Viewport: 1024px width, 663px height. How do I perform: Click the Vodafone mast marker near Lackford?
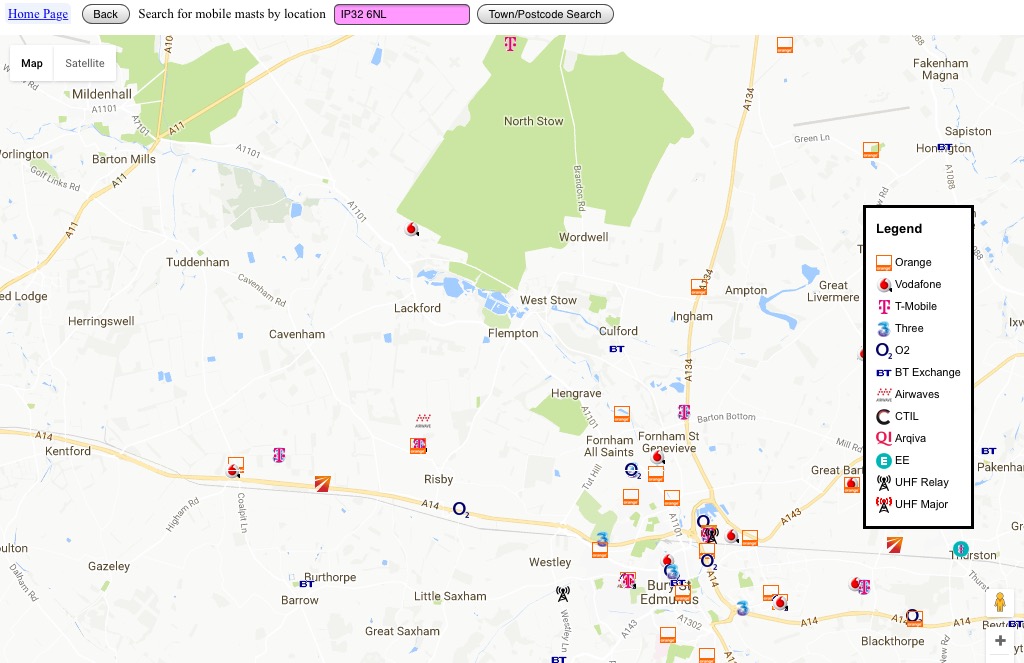pyautogui.click(x=410, y=229)
